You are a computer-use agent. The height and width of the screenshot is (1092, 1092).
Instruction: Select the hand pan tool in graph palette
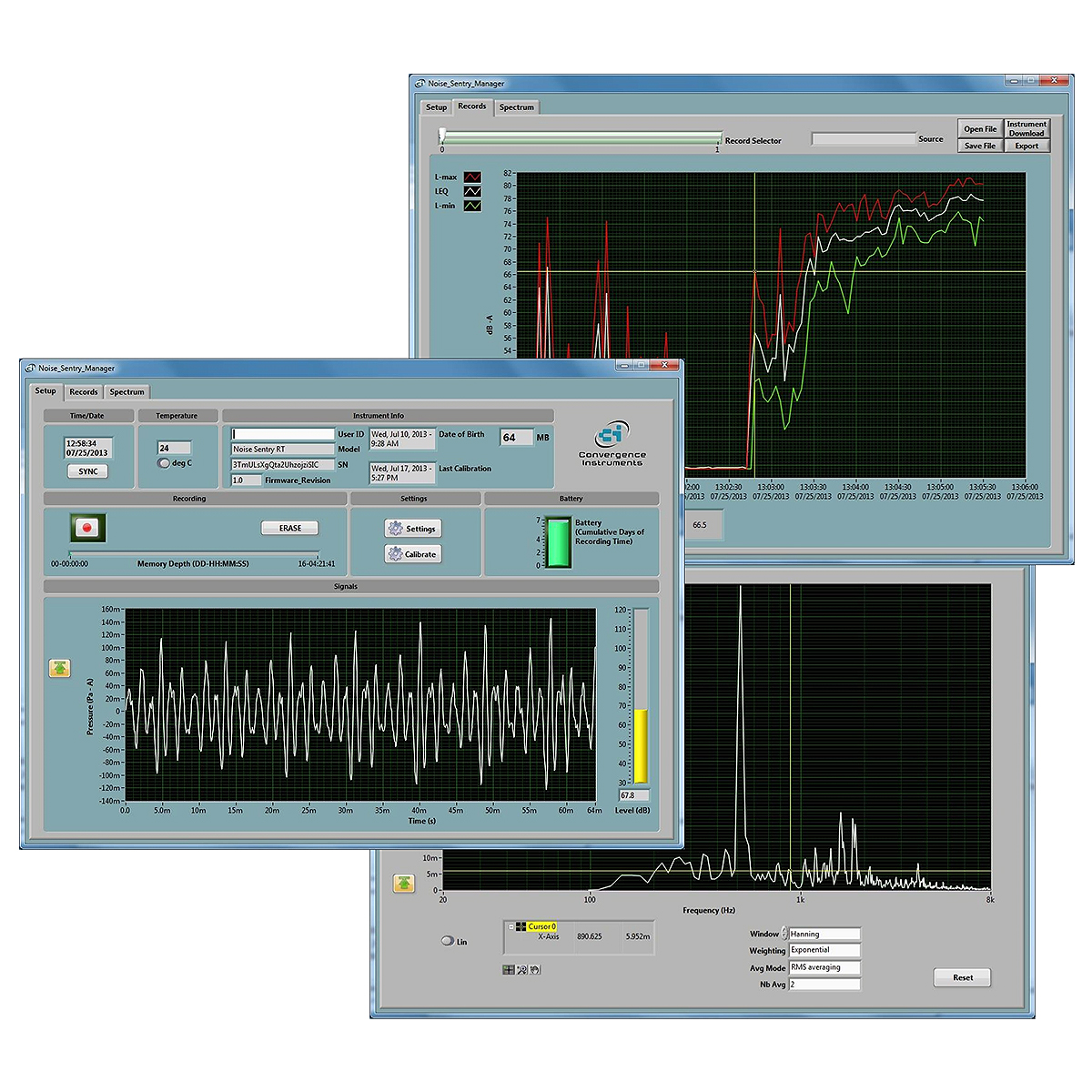point(535,969)
